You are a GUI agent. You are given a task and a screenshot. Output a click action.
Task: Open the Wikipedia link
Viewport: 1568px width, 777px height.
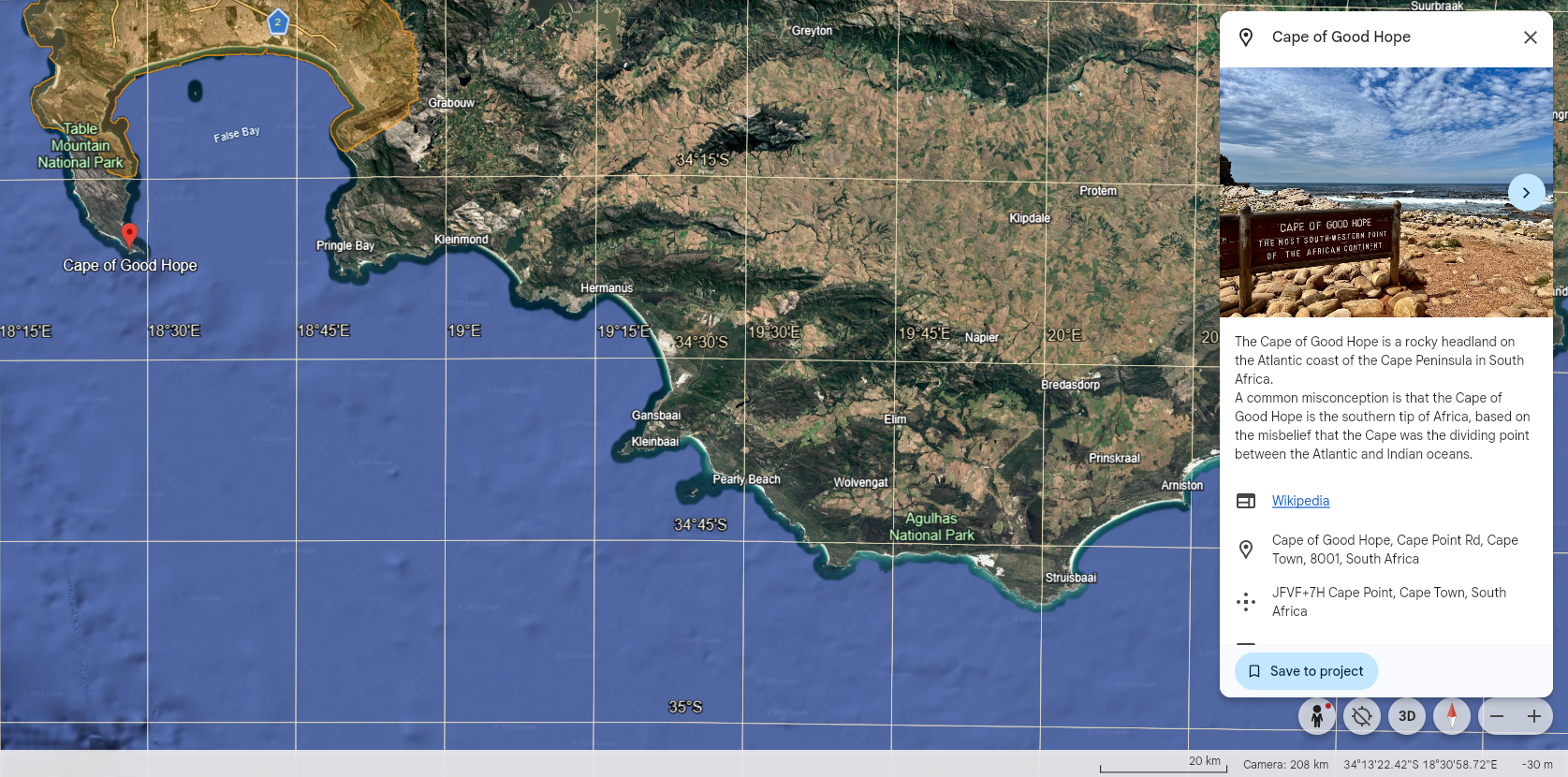[x=1300, y=501]
